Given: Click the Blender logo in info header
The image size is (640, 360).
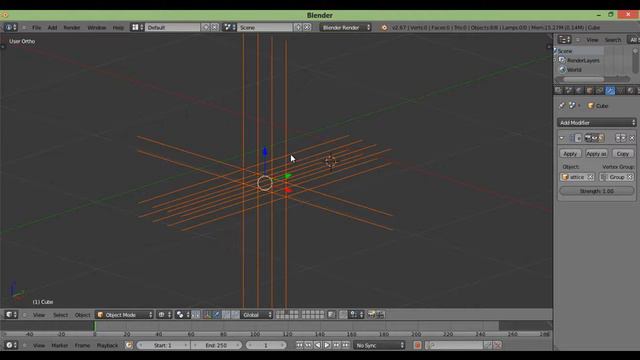Looking at the screenshot, I should [384, 27].
